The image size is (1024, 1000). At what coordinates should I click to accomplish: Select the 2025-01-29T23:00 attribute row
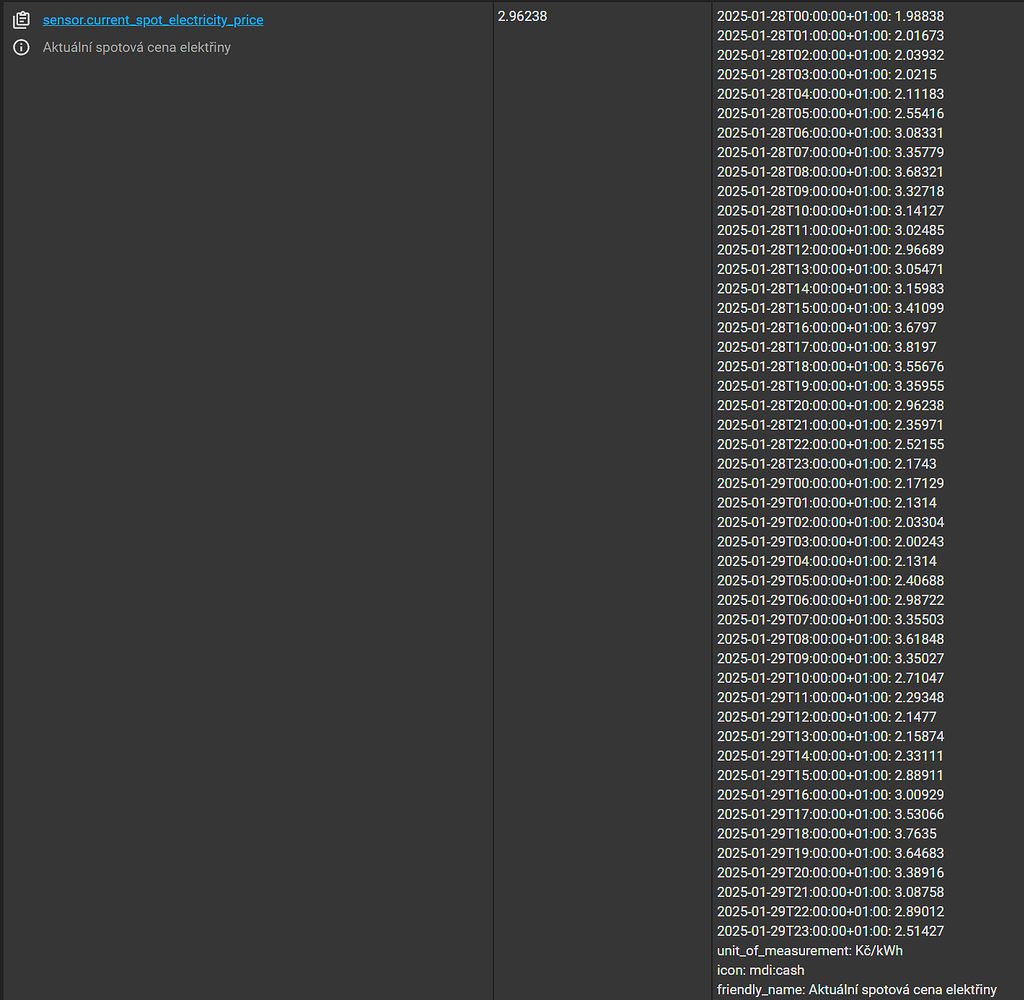pos(830,930)
